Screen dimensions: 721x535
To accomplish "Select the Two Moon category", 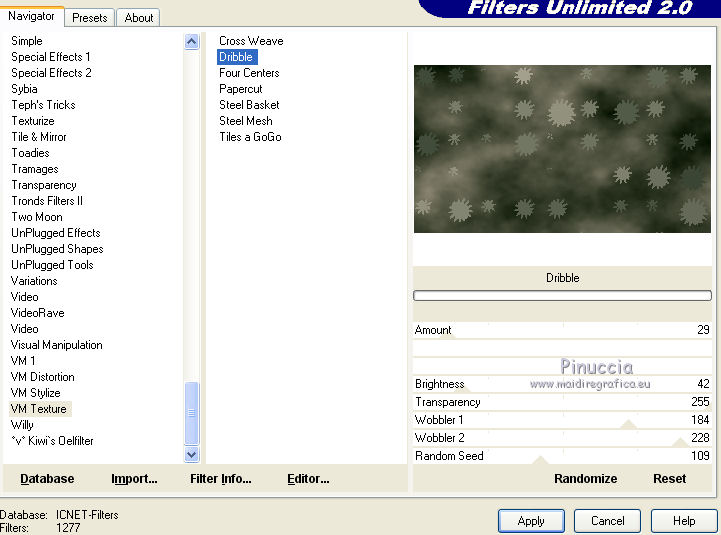I will (37, 217).
